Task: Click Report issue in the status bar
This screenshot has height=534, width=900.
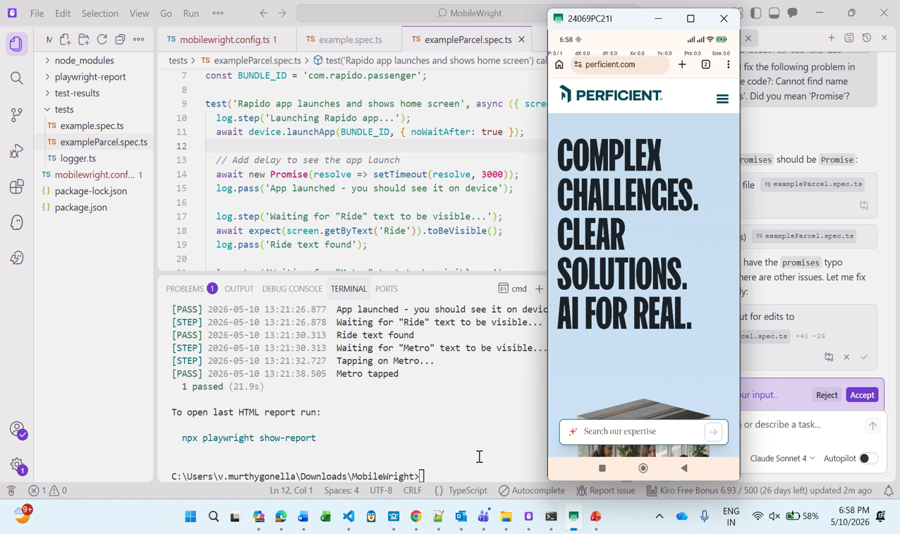Action: point(606,490)
